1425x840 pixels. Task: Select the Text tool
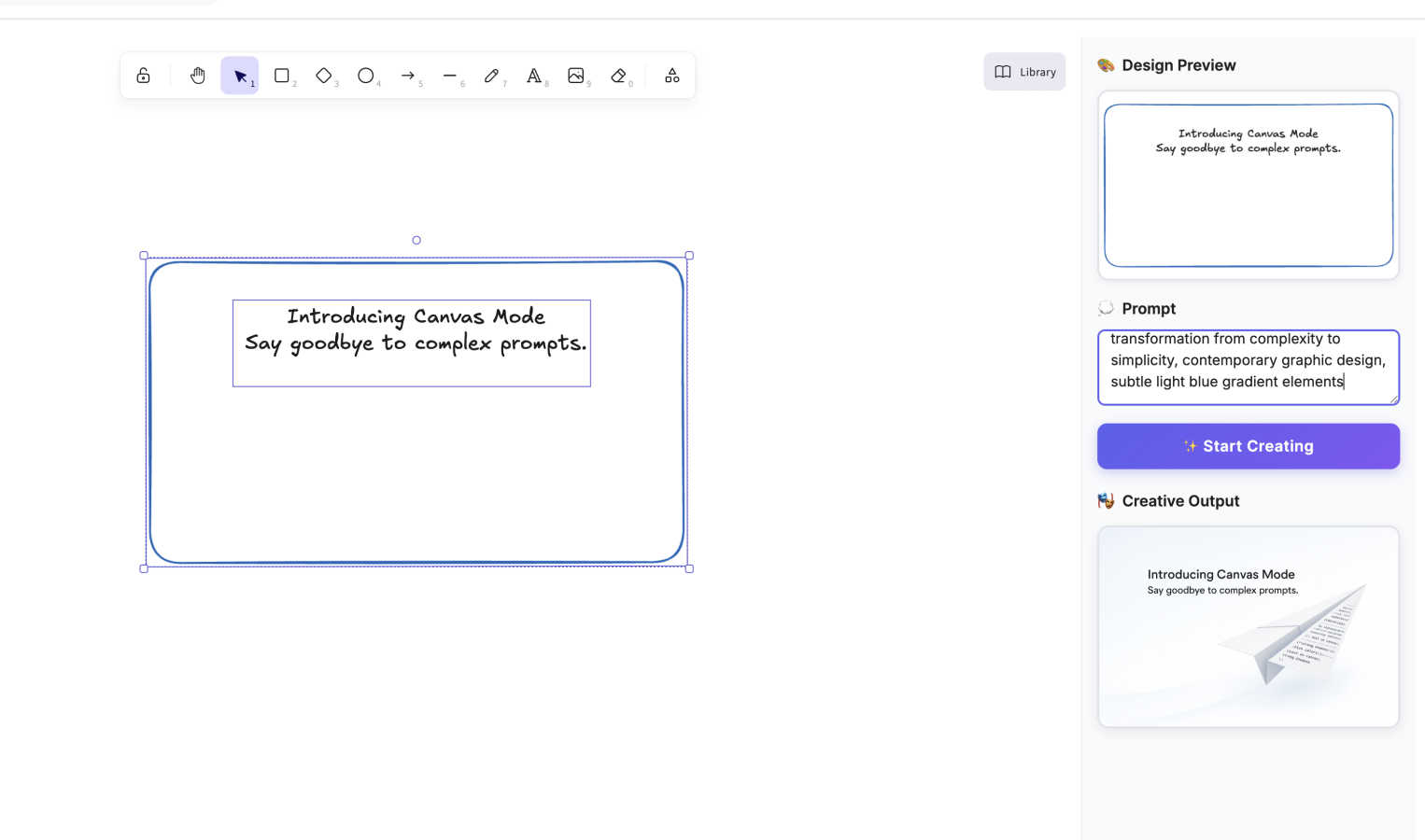tap(534, 75)
